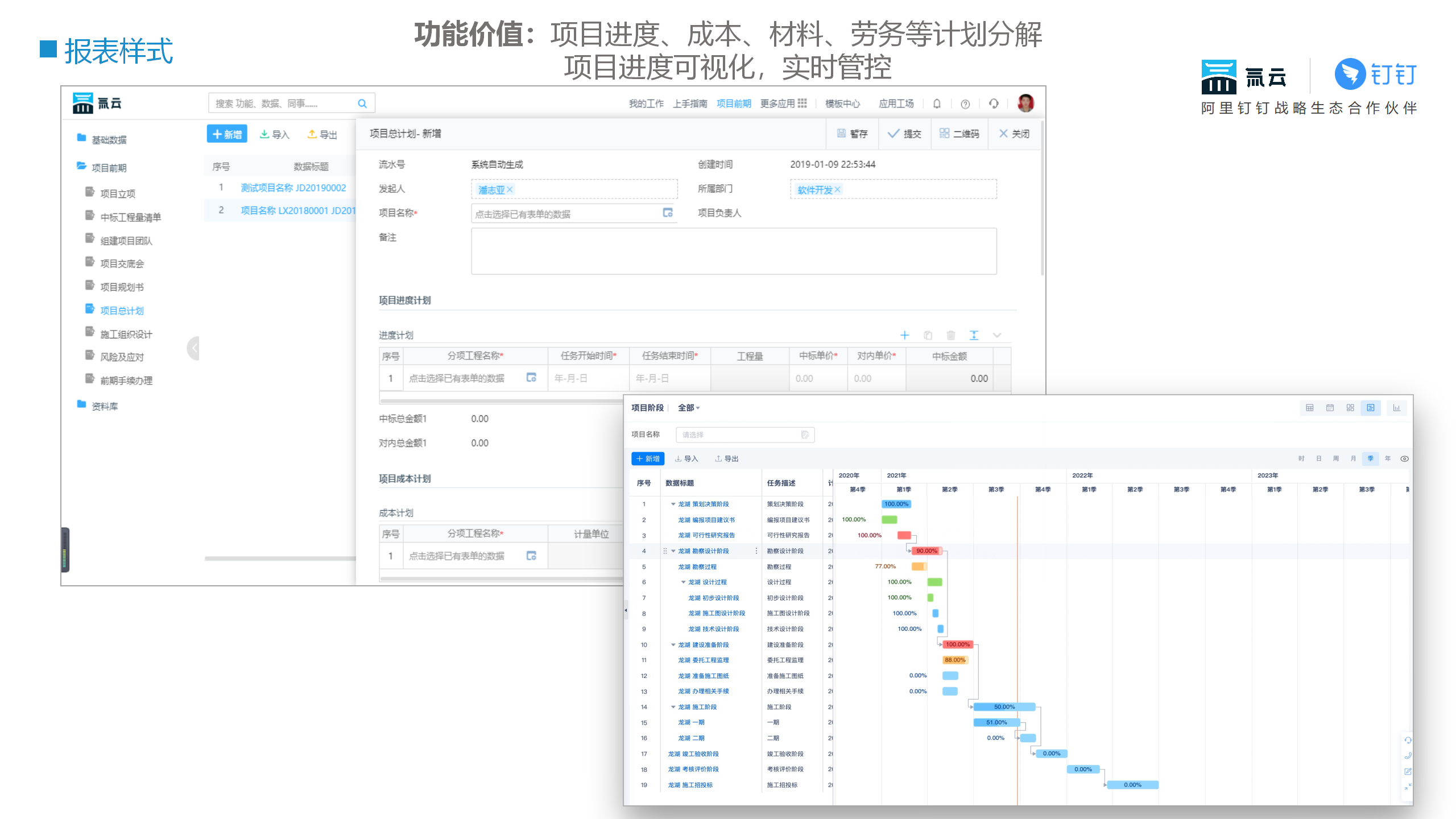
Task: Set Gantt scale to 周
Action: (x=1336, y=458)
